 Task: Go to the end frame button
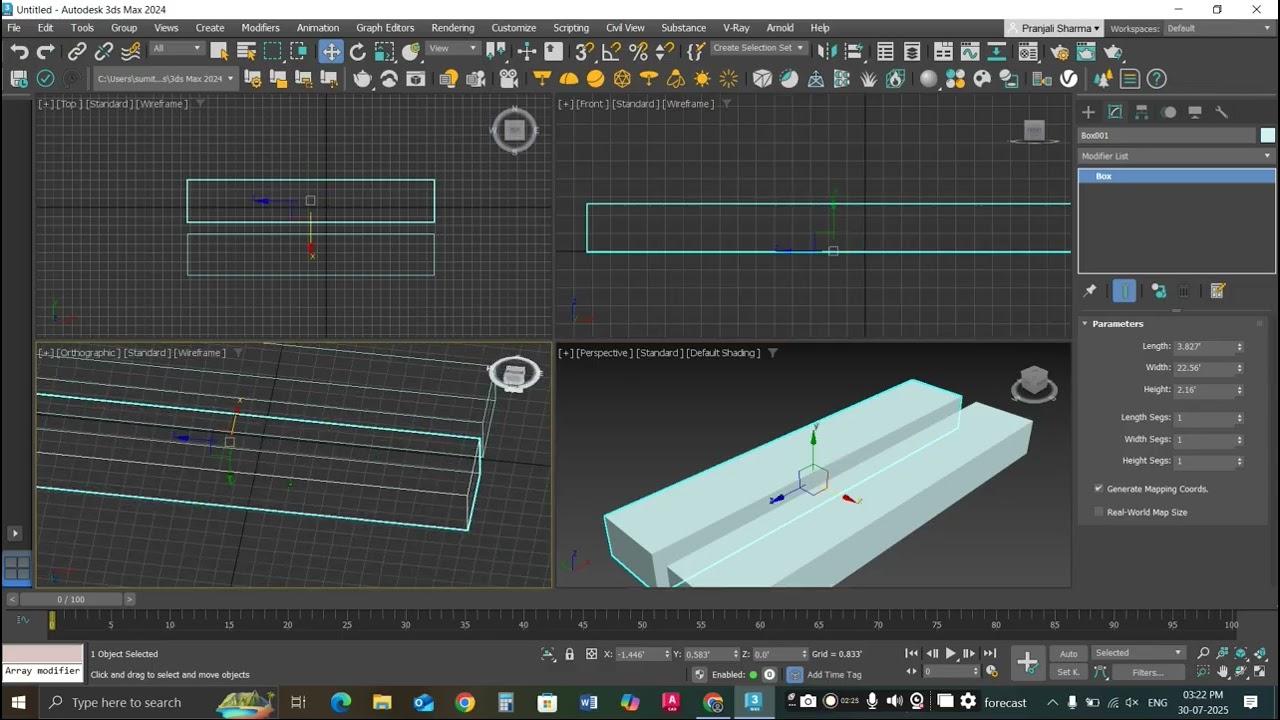coord(990,654)
